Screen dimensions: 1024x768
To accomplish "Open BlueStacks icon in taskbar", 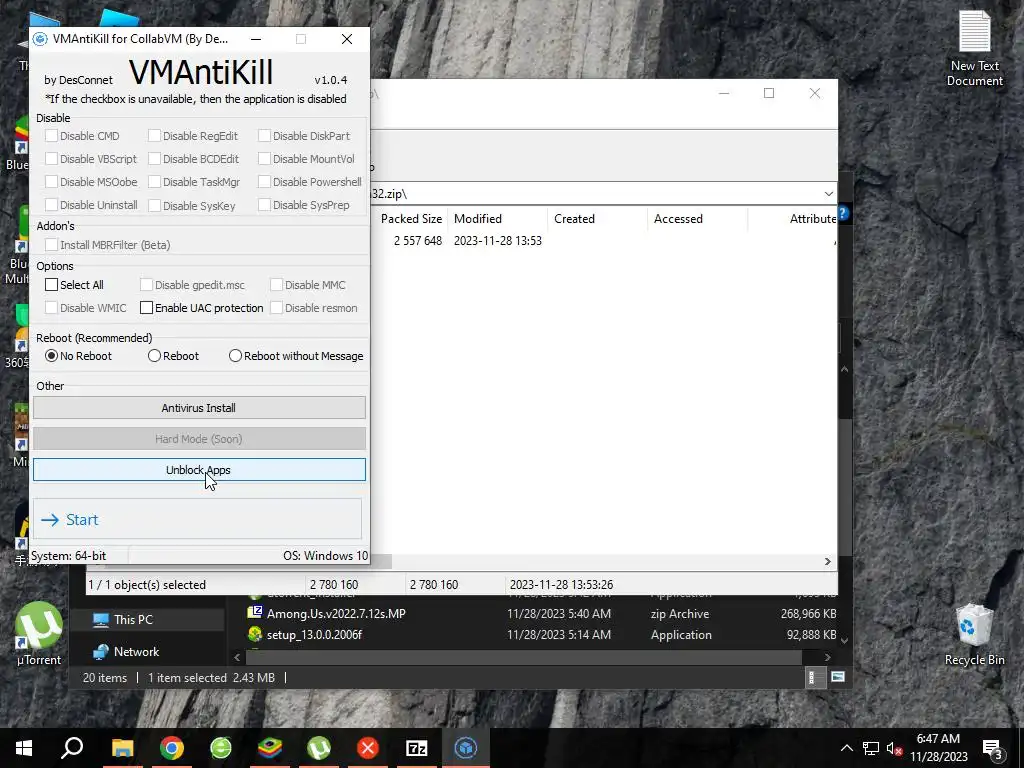I will click(270, 748).
